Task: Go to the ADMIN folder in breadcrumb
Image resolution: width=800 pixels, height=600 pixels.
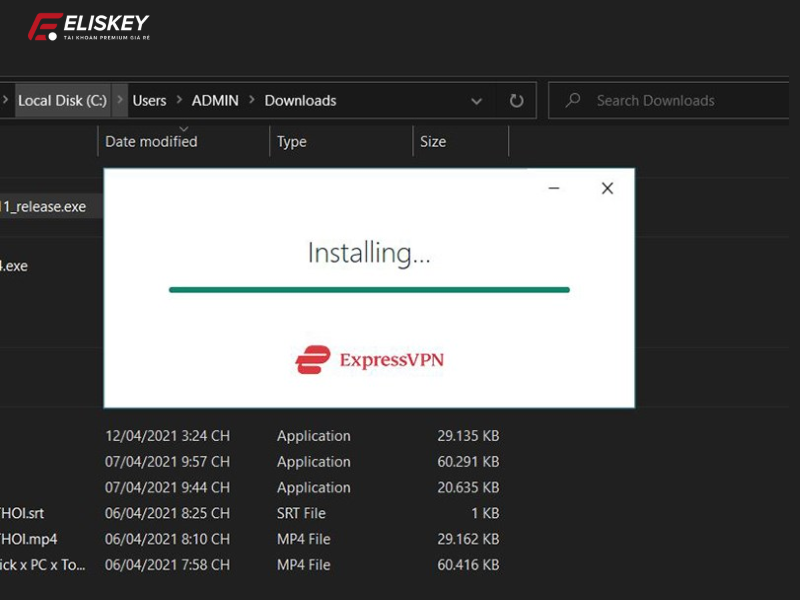Action: pyautogui.click(x=215, y=101)
